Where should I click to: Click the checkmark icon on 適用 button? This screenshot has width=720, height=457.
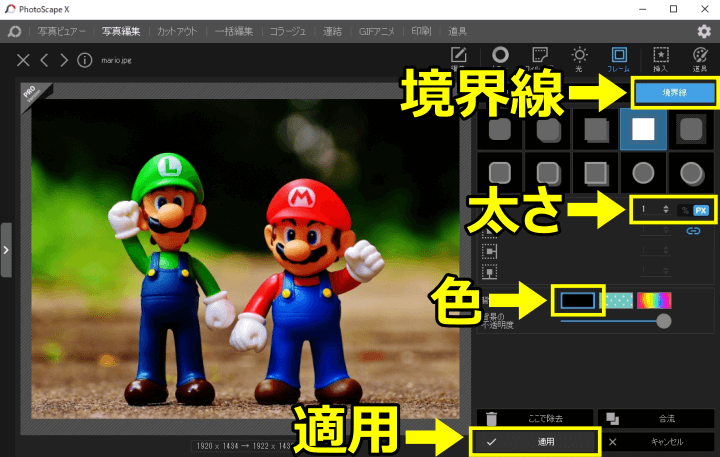point(491,442)
